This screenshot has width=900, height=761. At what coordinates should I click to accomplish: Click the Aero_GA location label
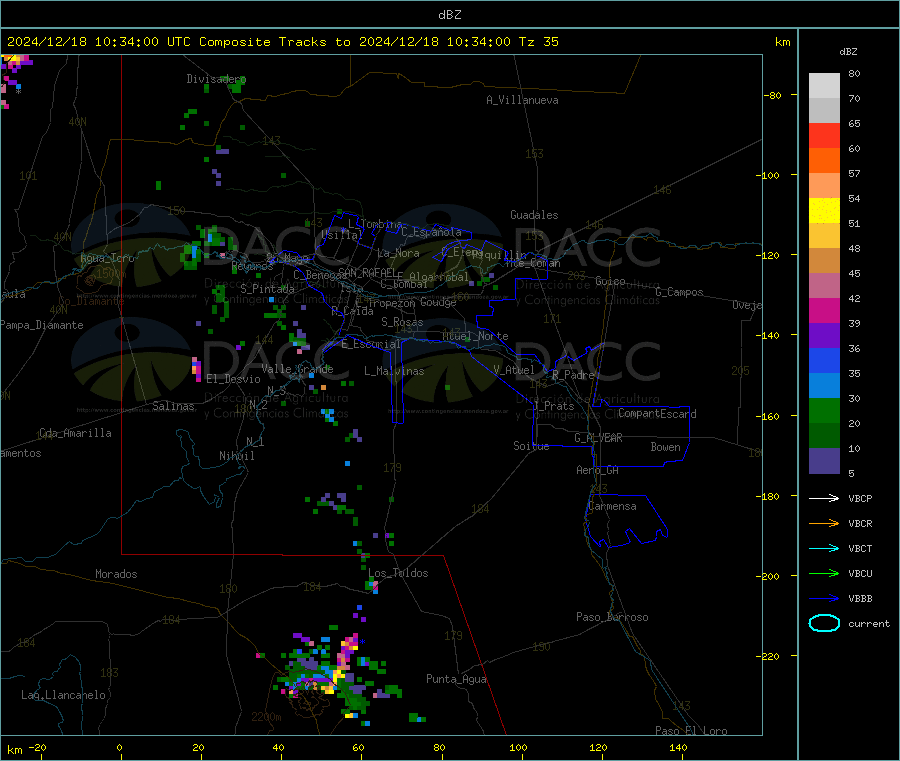point(598,470)
